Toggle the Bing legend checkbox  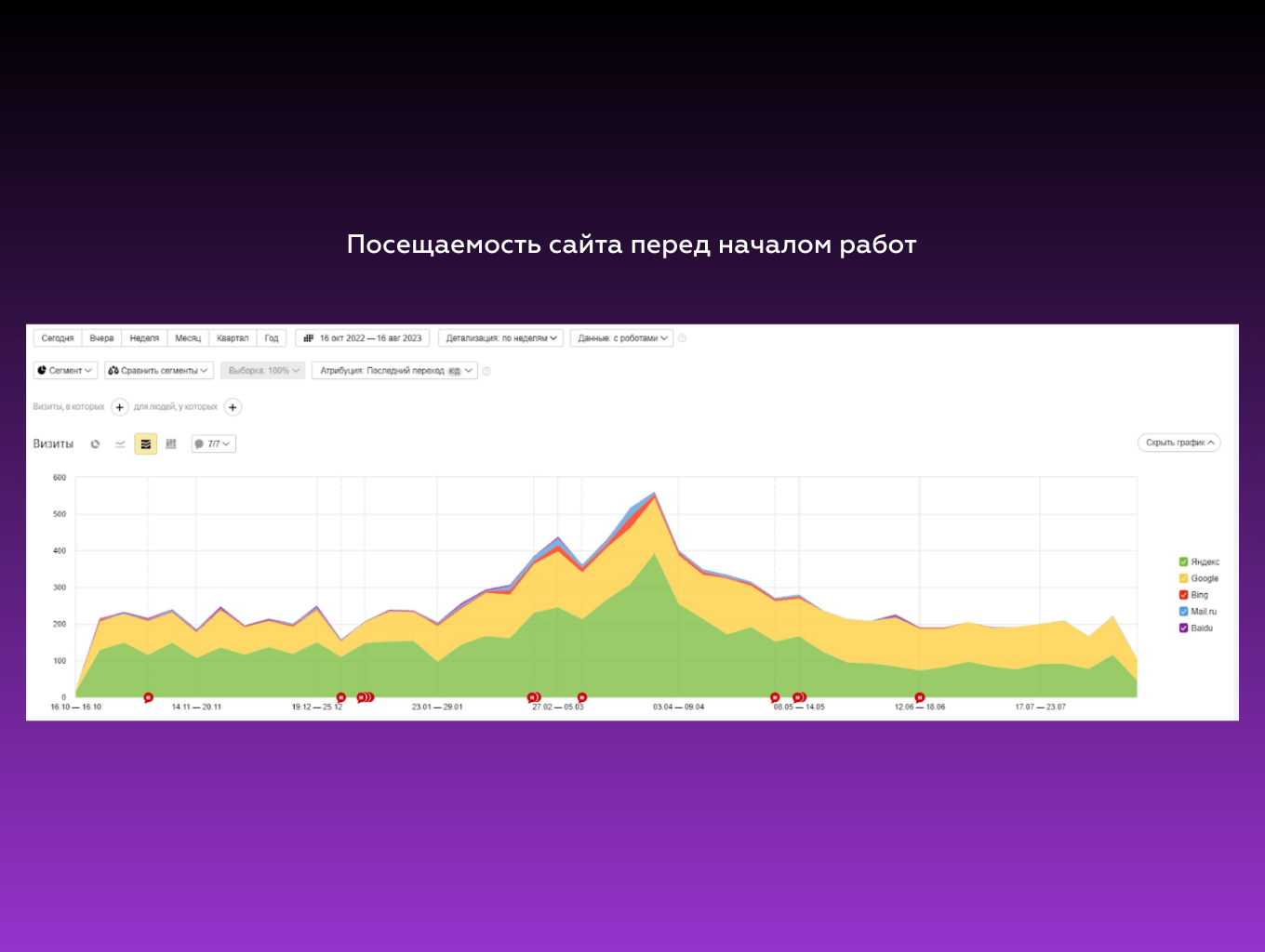tap(1183, 595)
